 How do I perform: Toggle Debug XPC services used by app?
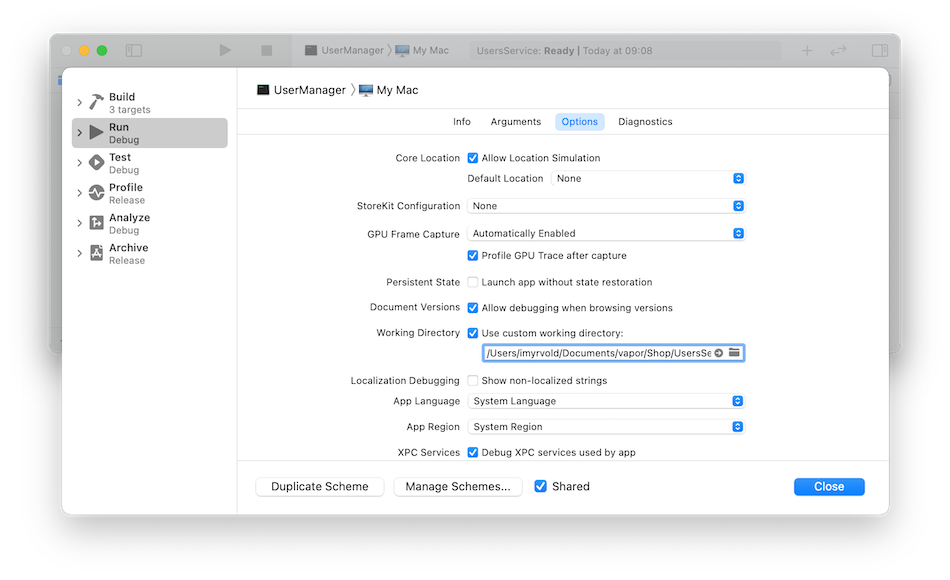(473, 452)
